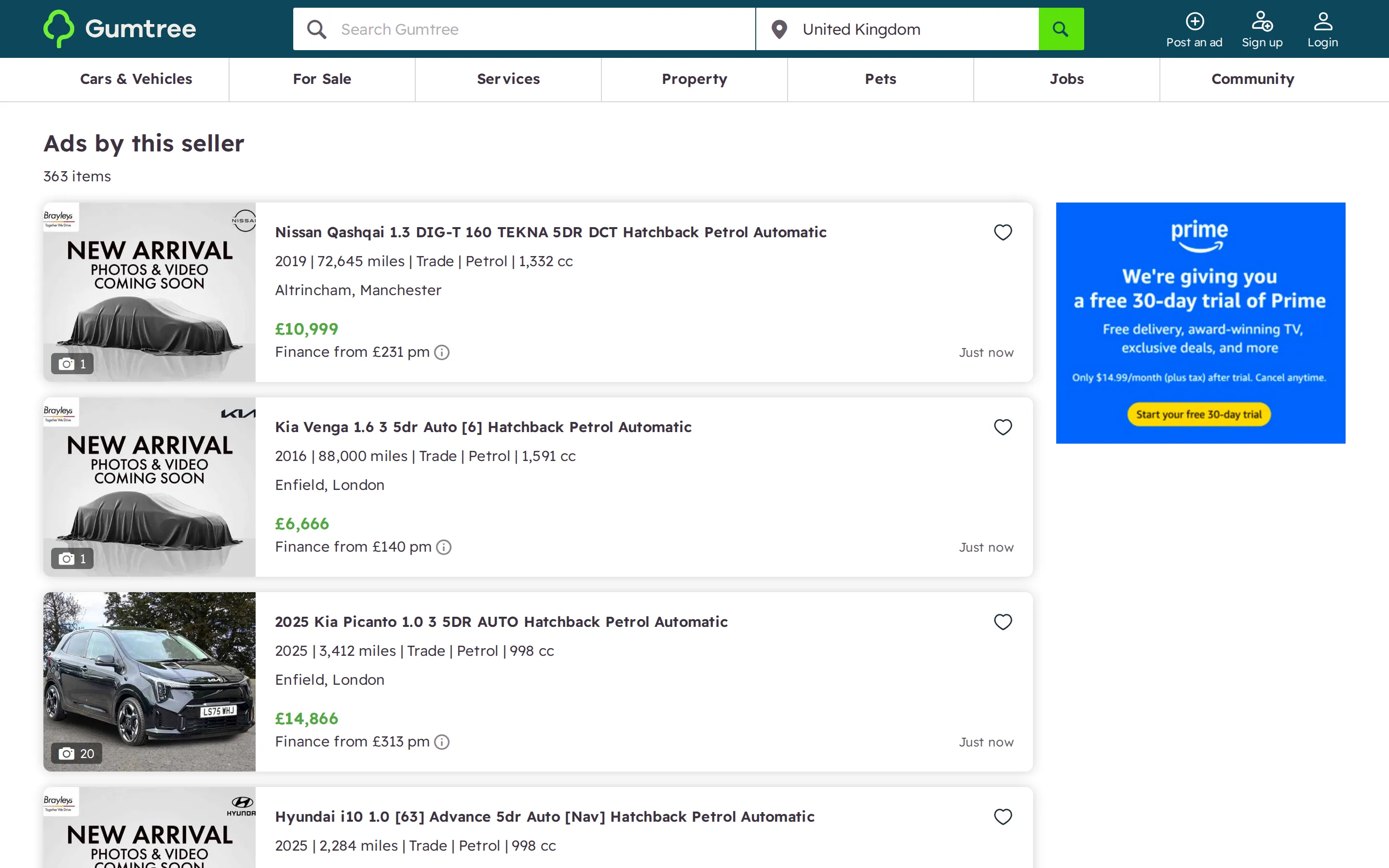Click the magnifier icon in search box
The width and height of the screenshot is (1389, 868).
(x=316, y=29)
